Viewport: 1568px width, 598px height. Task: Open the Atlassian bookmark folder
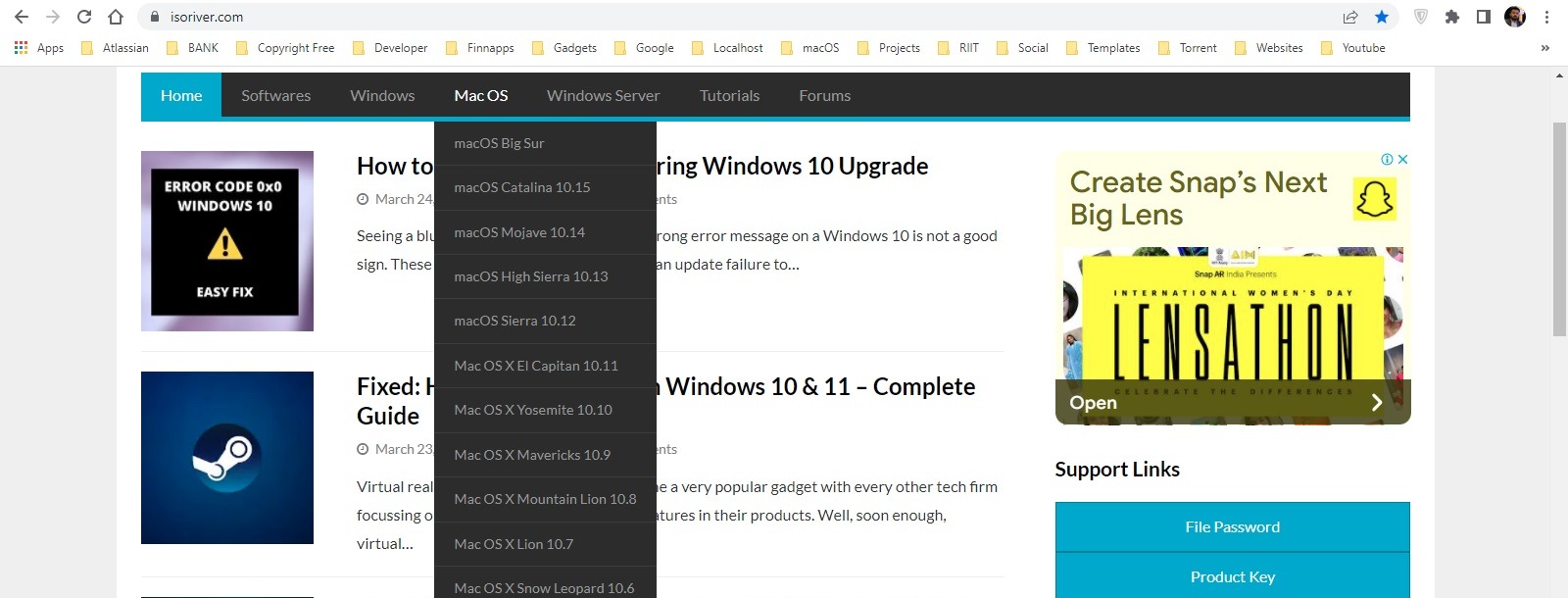[x=115, y=47]
